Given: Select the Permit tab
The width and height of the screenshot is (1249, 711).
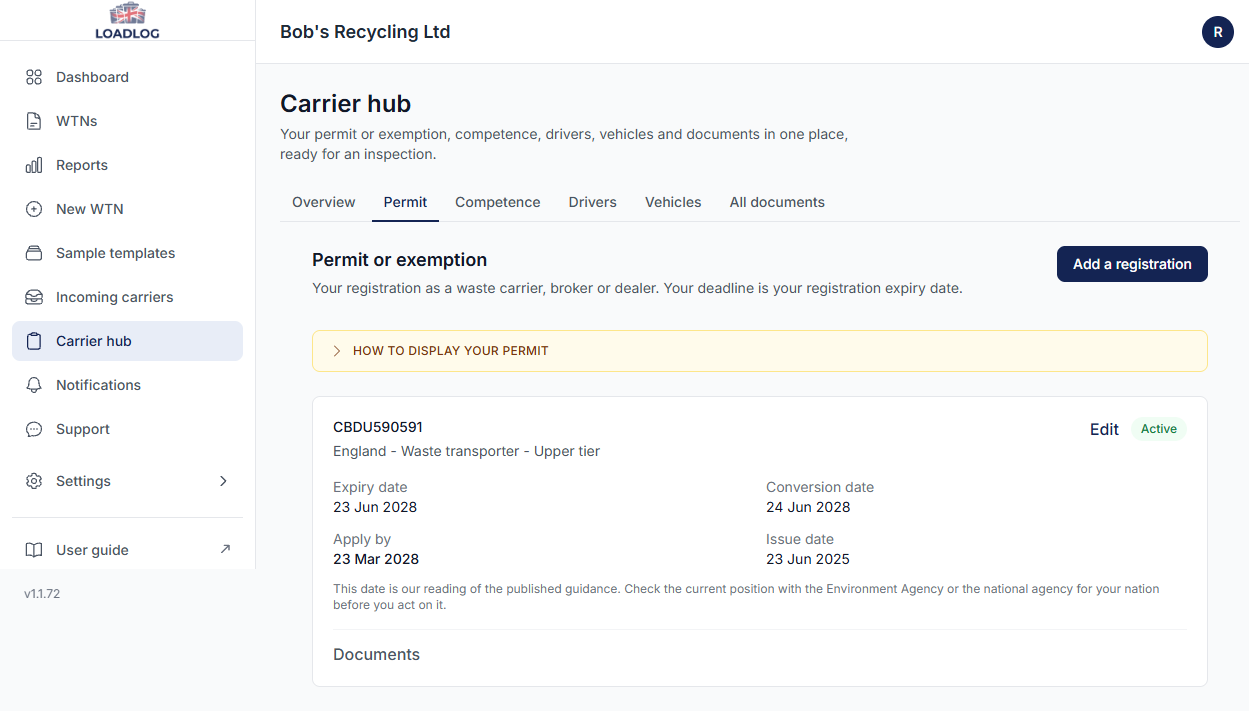Looking at the screenshot, I should coord(405,202).
